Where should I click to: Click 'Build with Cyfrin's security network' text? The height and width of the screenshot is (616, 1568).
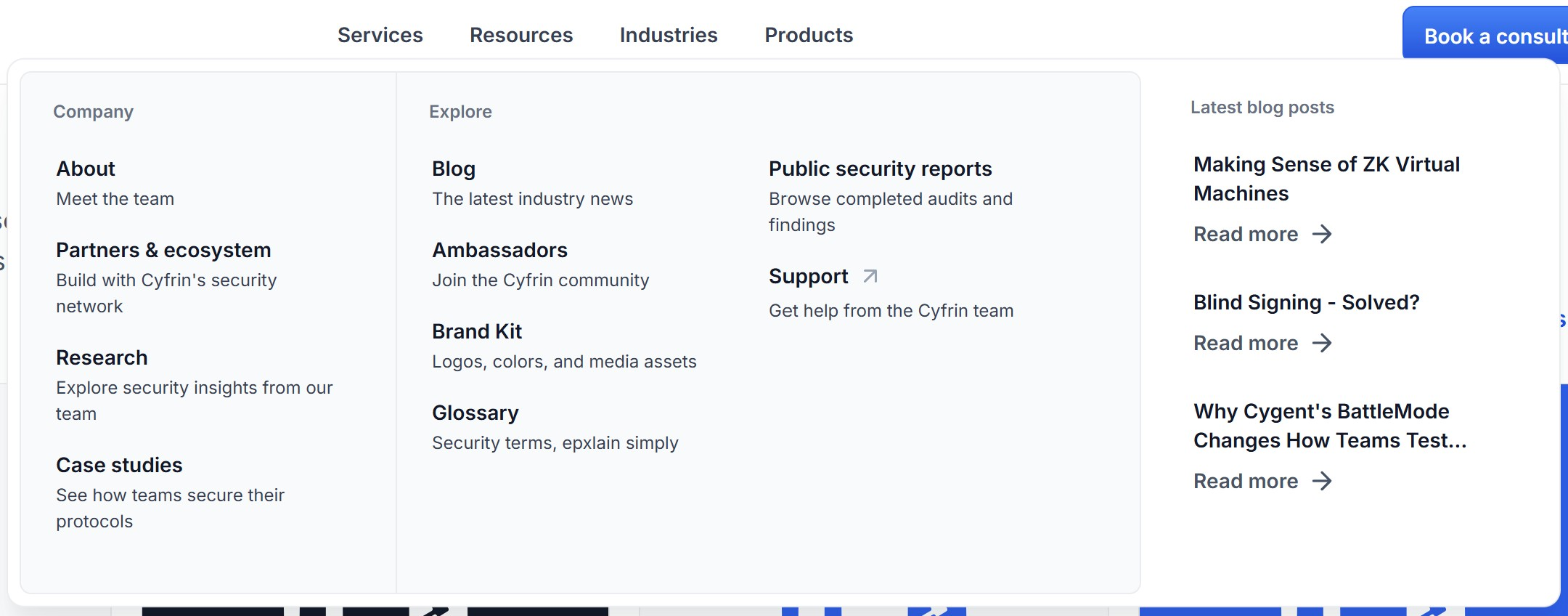tap(166, 293)
